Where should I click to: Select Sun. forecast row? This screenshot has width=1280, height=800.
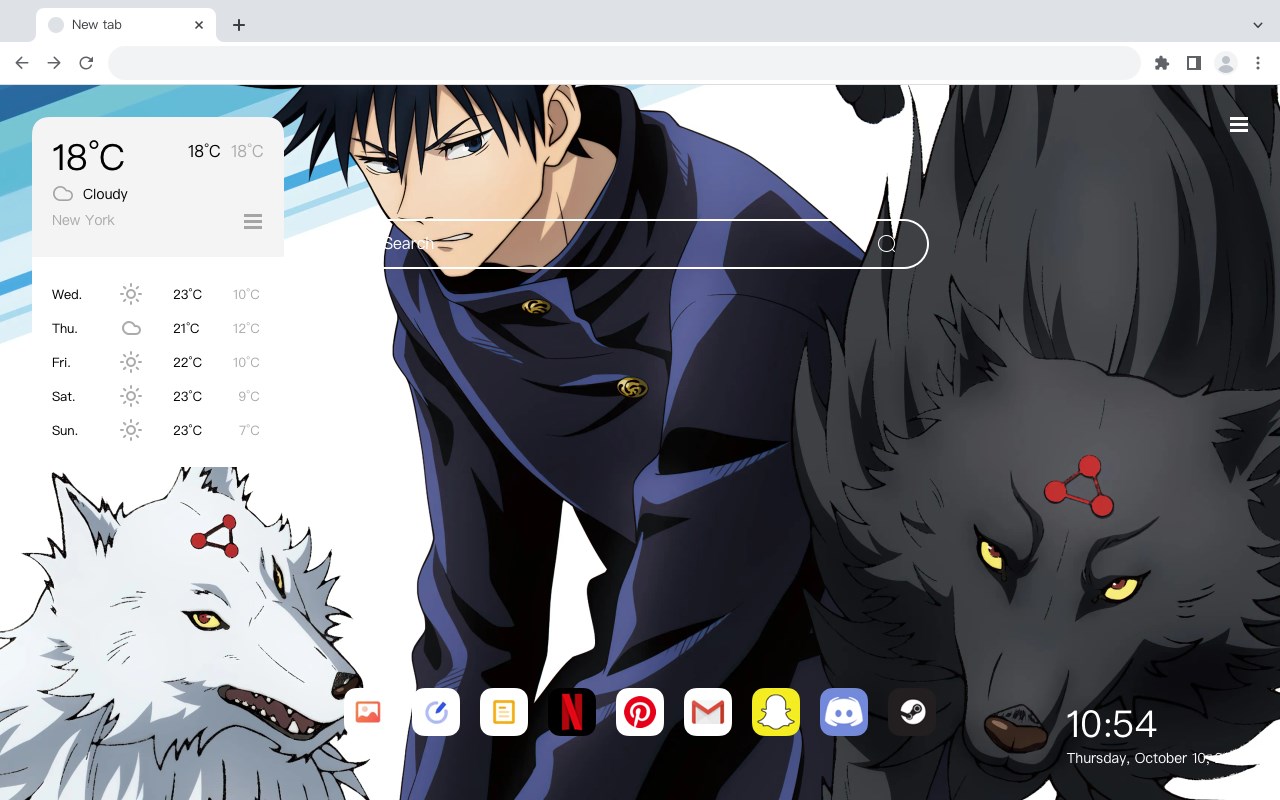pos(157,430)
